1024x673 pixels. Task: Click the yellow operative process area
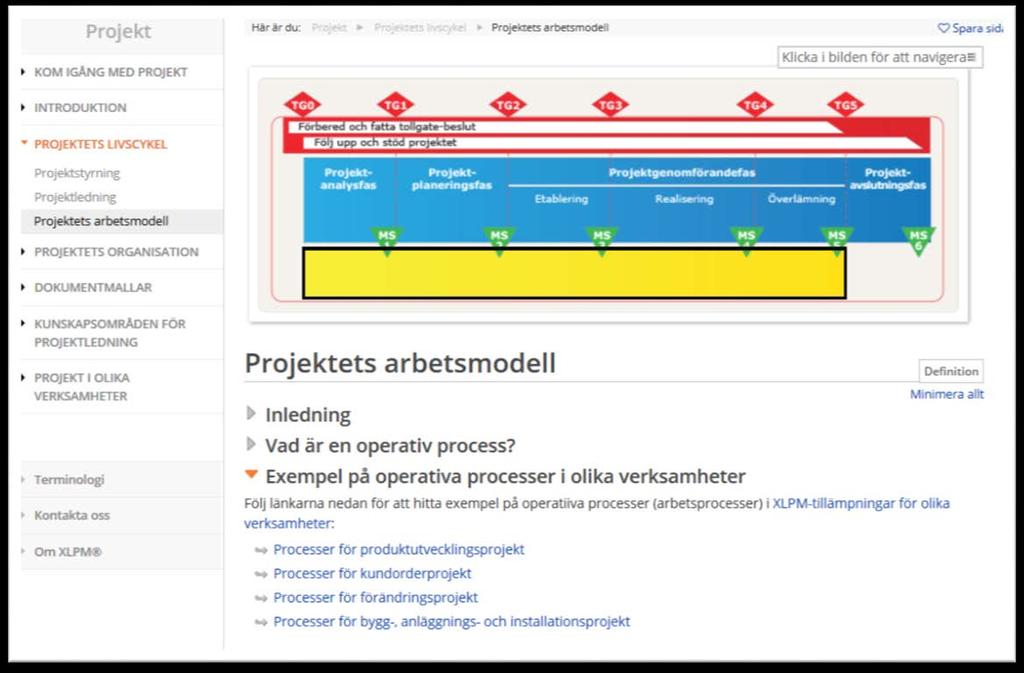click(x=574, y=274)
